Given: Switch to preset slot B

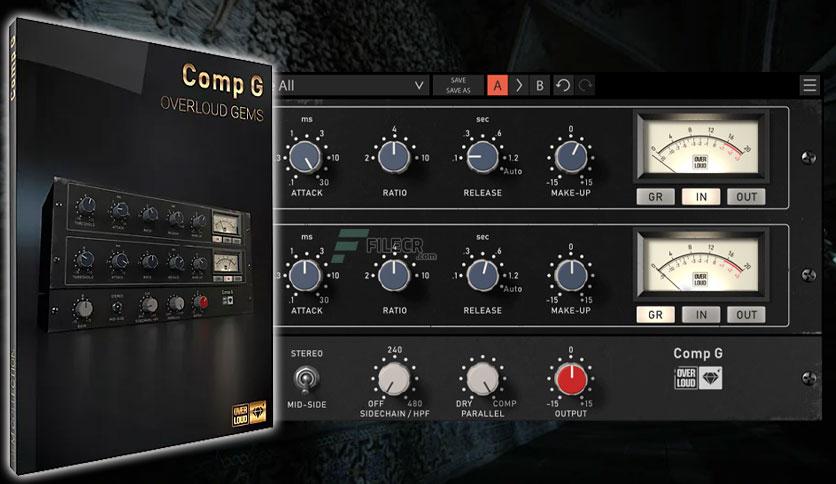Looking at the screenshot, I should [x=540, y=86].
